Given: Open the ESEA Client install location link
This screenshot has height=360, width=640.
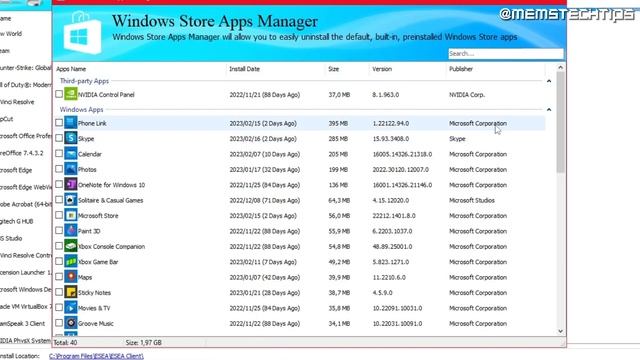Looking at the screenshot, I should tap(96, 356).
